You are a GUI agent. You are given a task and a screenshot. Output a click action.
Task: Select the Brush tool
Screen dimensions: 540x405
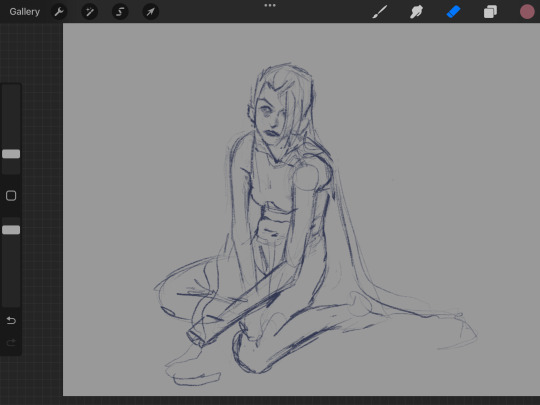[380, 12]
